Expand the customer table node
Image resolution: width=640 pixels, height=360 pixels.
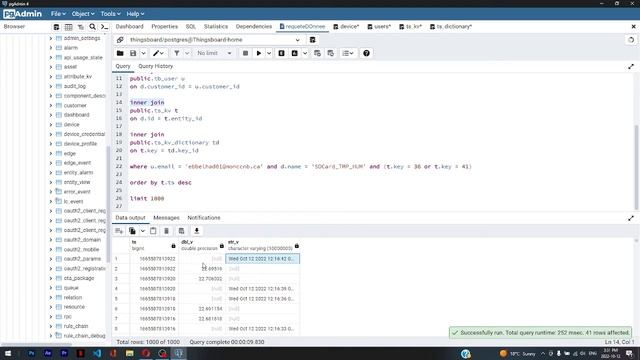click(x=51, y=106)
